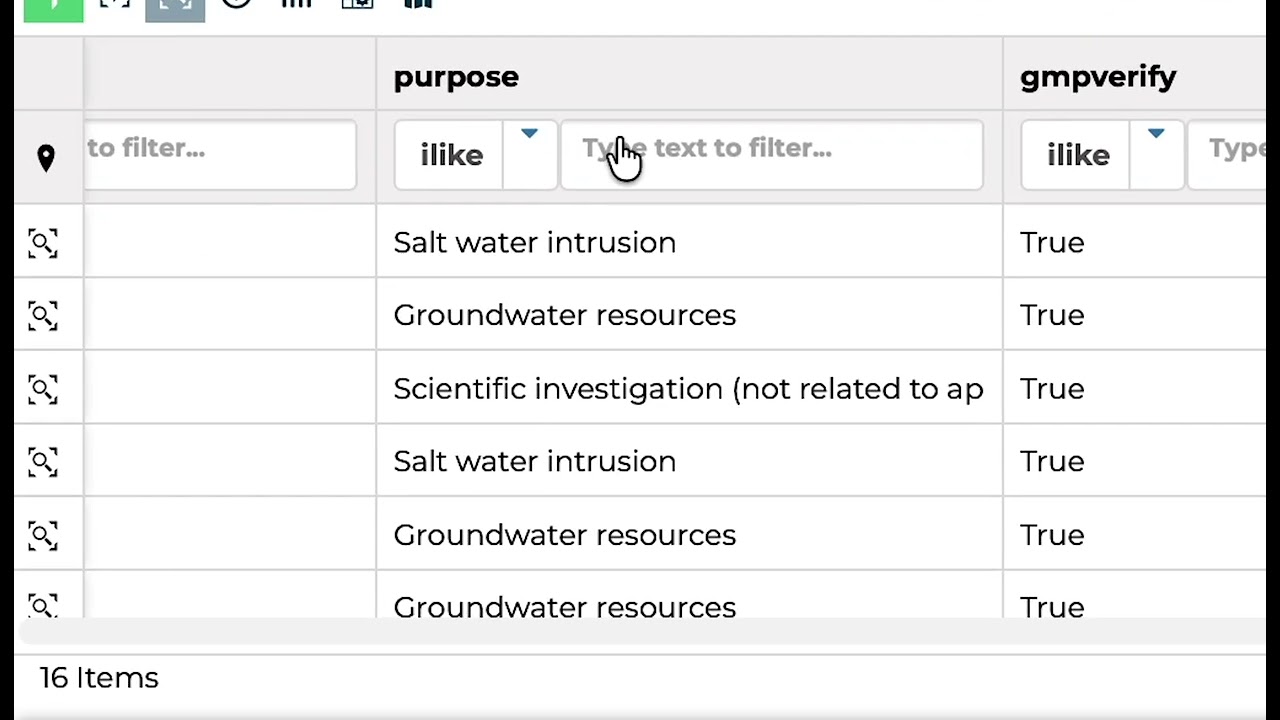
Task: Sort by the gmpverify column header
Action: coord(1098,77)
